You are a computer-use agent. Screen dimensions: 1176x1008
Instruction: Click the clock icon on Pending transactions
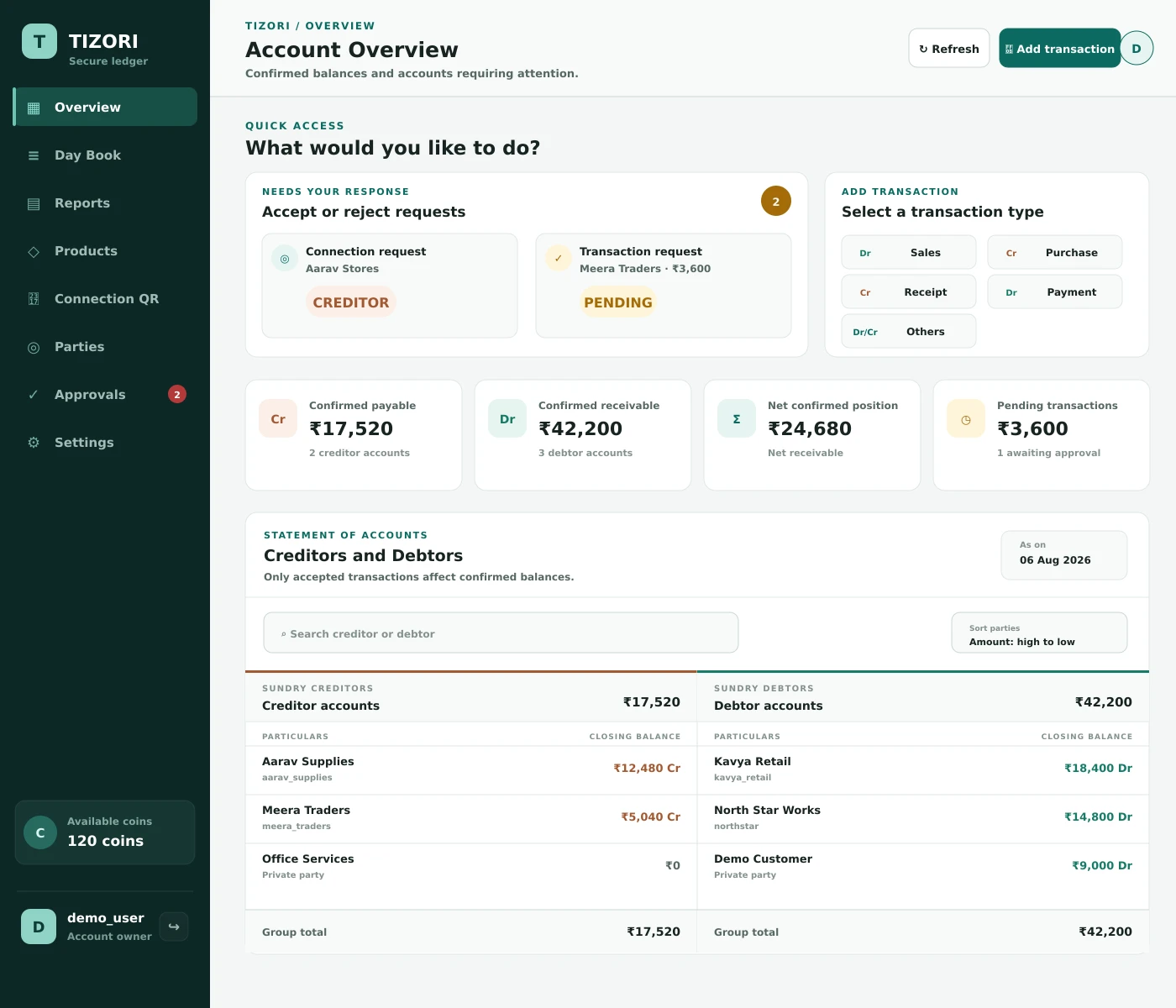966,418
